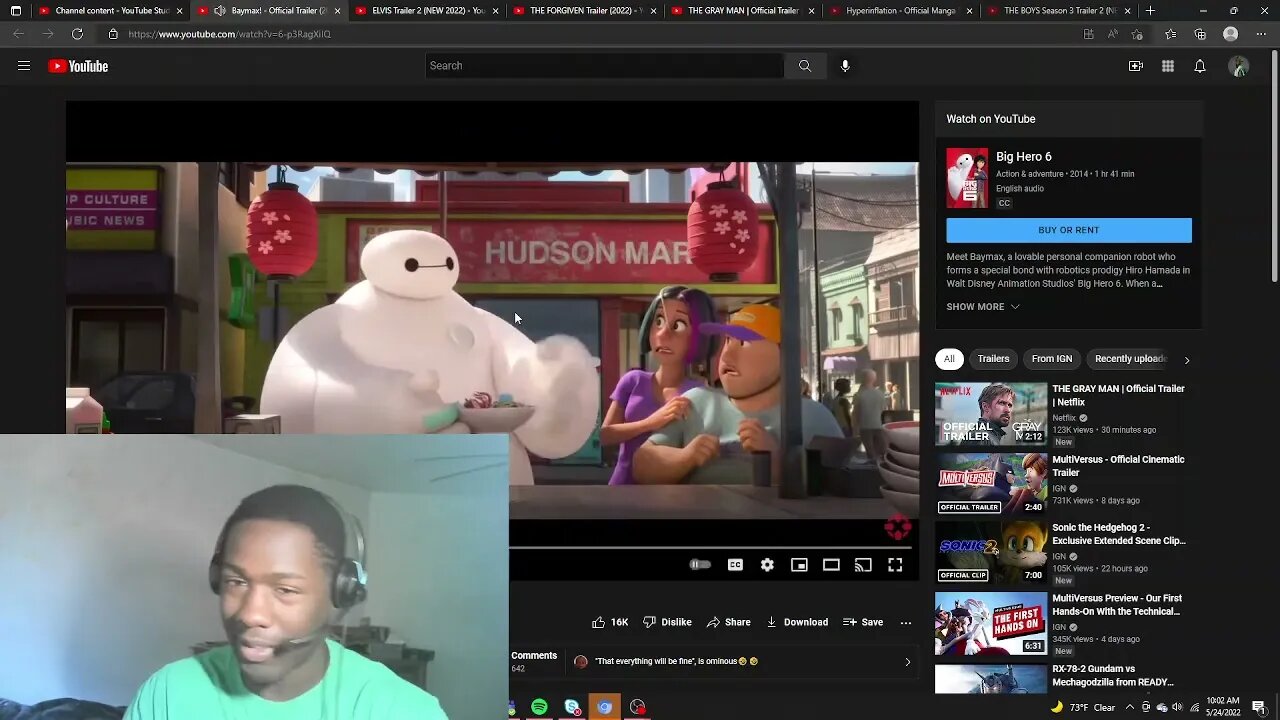Open the Create video camera icon

[x=1136, y=66]
